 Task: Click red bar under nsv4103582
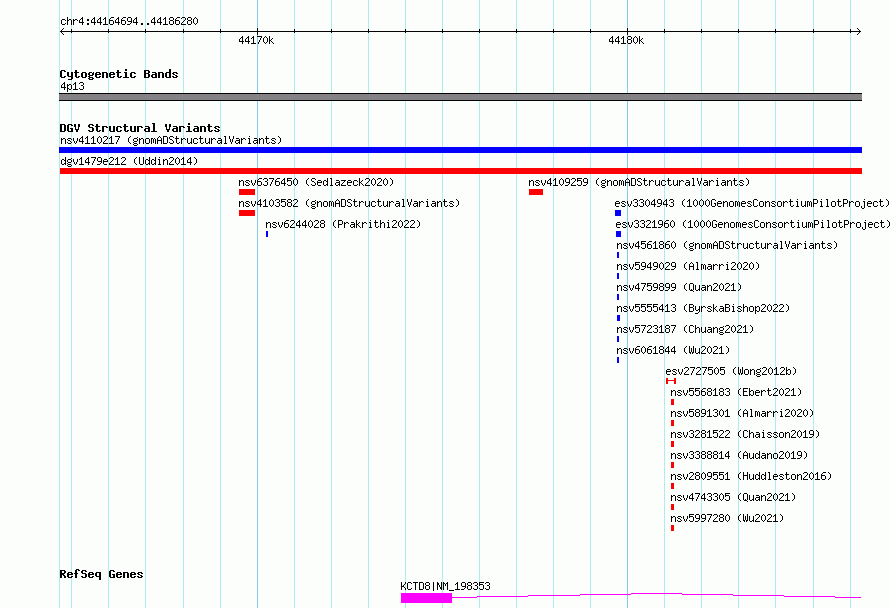[247, 213]
